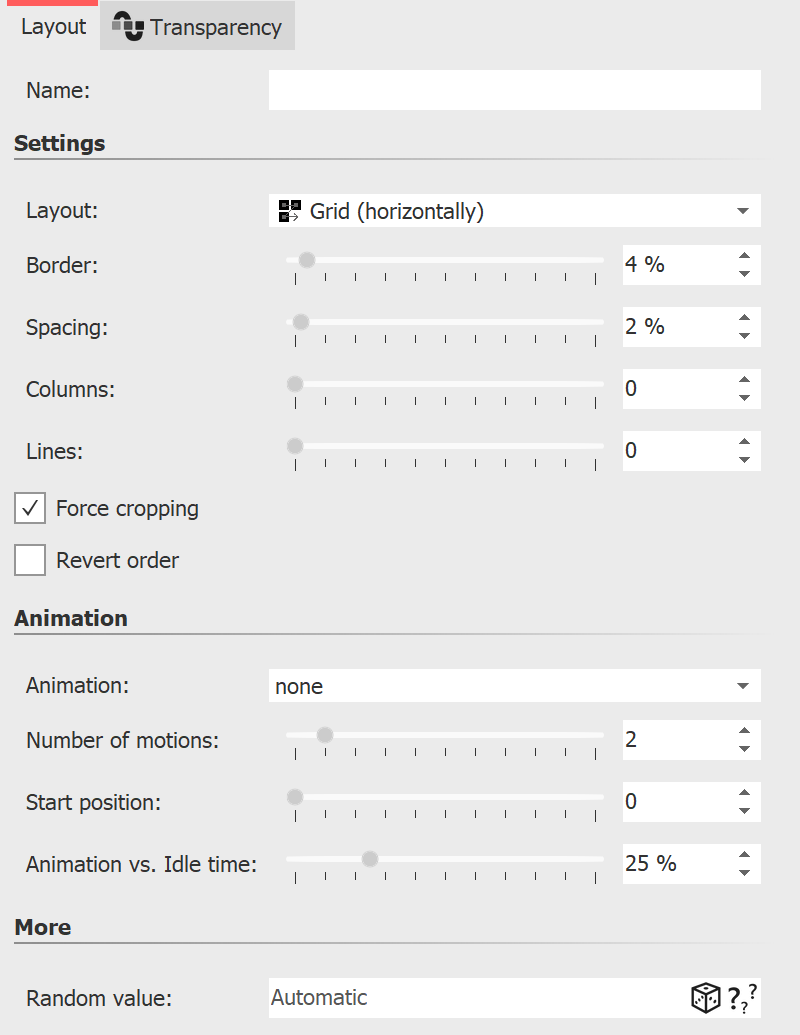Increase the Border percentage stepper
The image size is (800, 1035).
pyautogui.click(x=745, y=257)
